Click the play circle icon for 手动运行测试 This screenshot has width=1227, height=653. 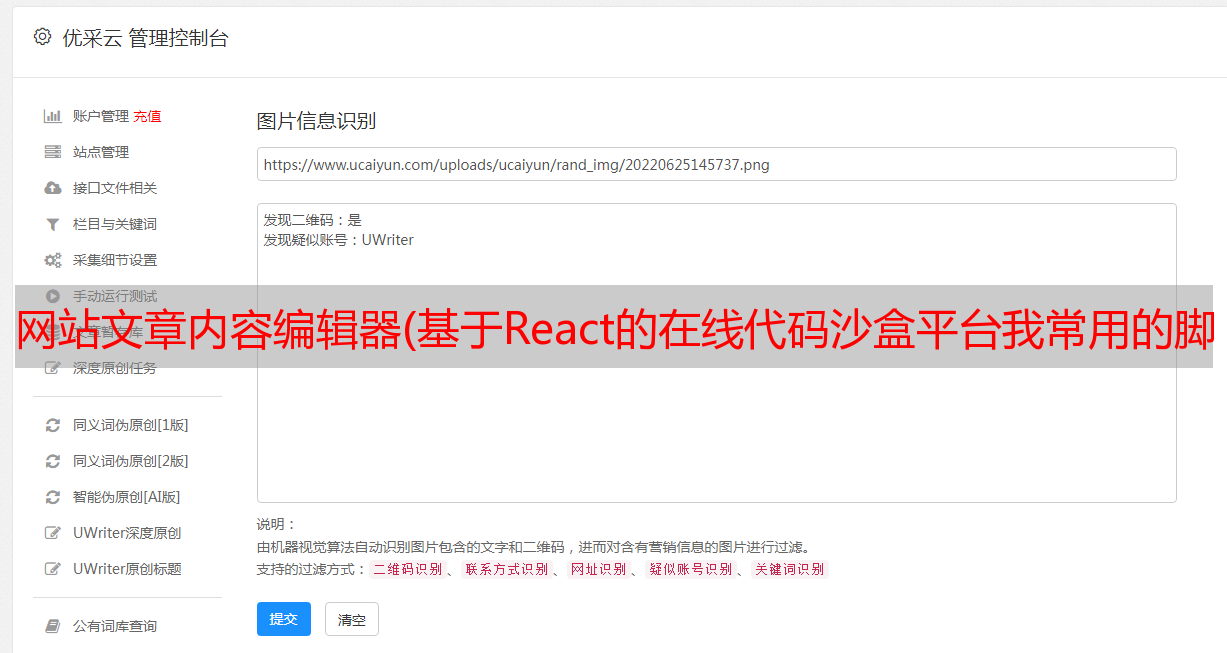point(53,296)
